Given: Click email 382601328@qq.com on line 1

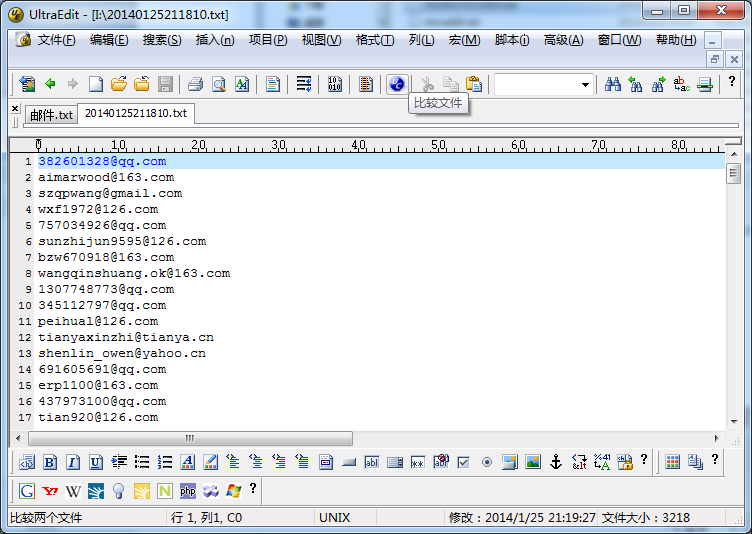Looking at the screenshot, I should point(102,161).
